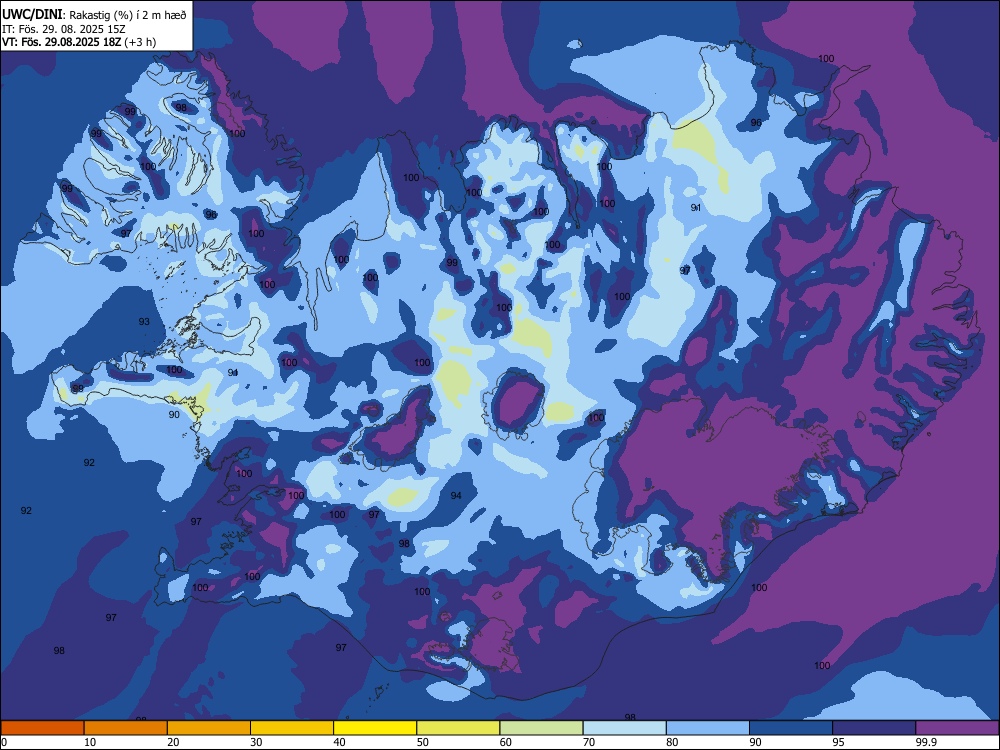Click the "70" legend scale value

[x=589, y=742]
